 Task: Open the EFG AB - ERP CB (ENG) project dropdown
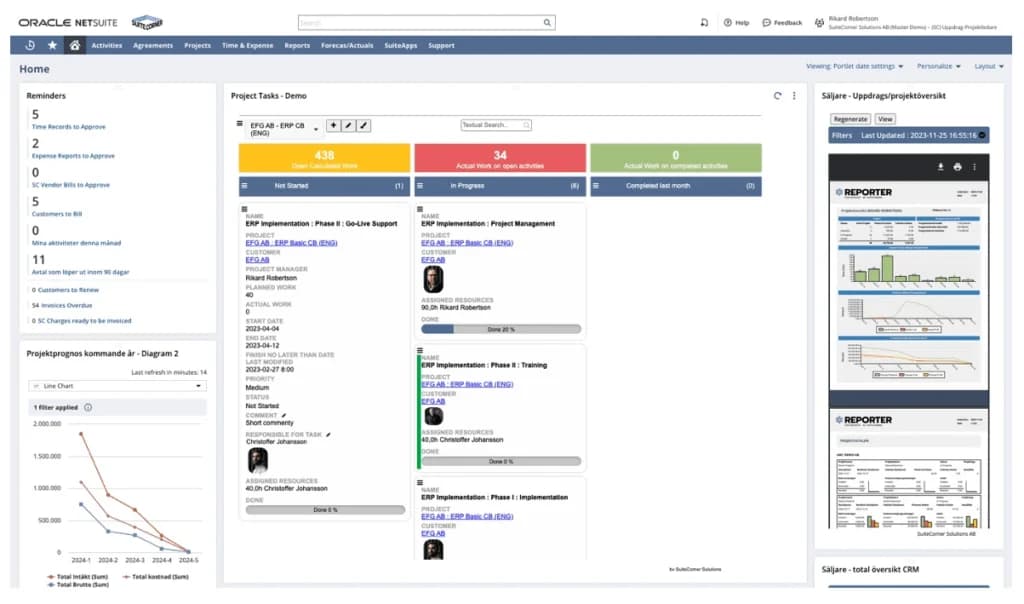pos(283,129)
